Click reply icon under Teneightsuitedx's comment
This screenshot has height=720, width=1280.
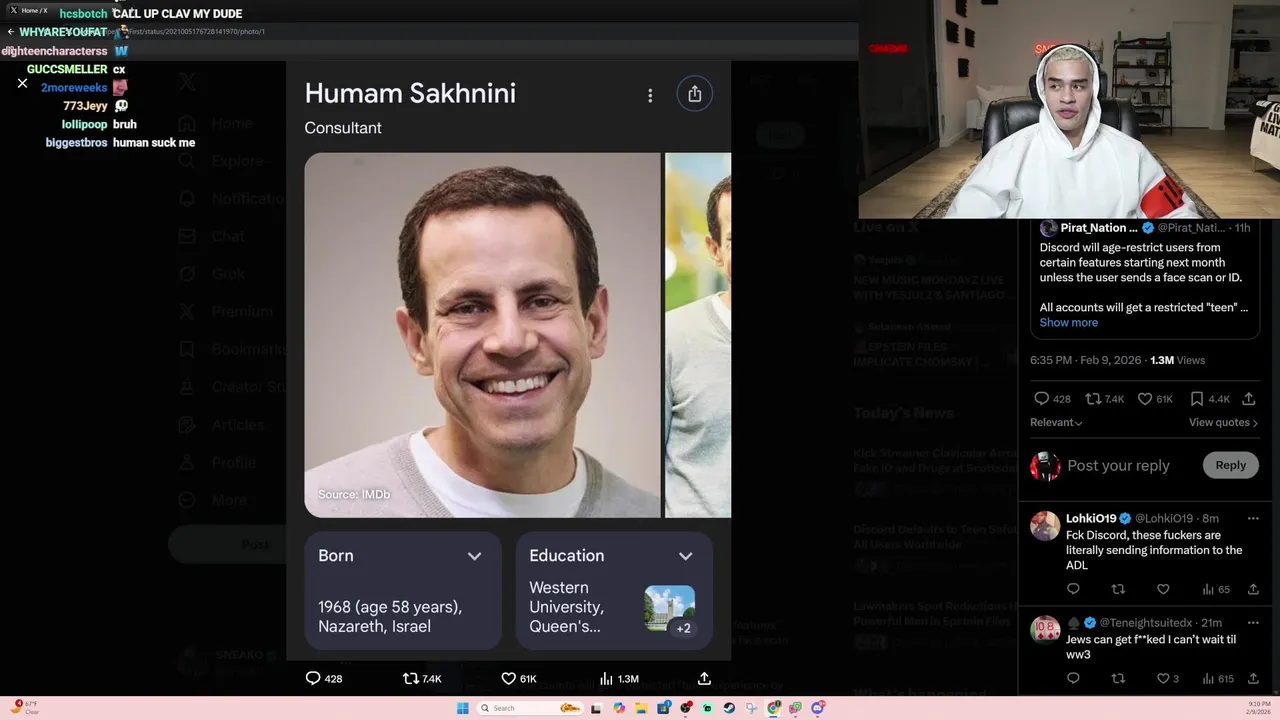[1073, 679]
